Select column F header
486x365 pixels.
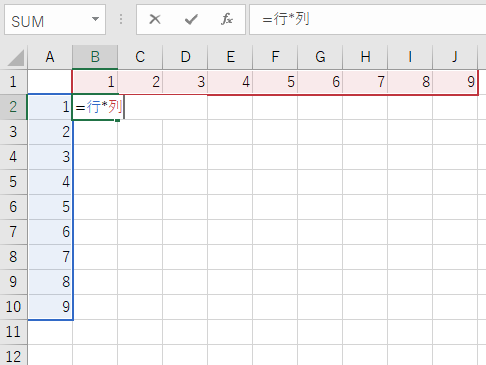[x=275, y=57]
